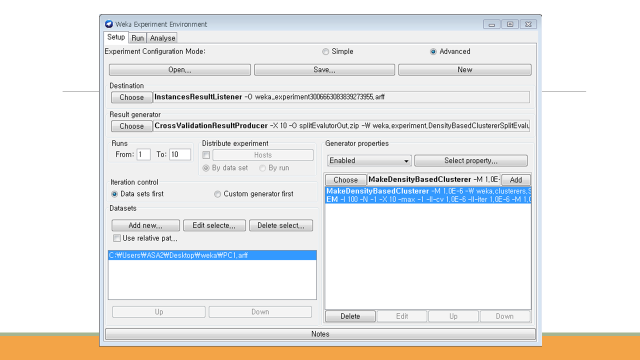Click Down in Generator properties

click(505, 316)
